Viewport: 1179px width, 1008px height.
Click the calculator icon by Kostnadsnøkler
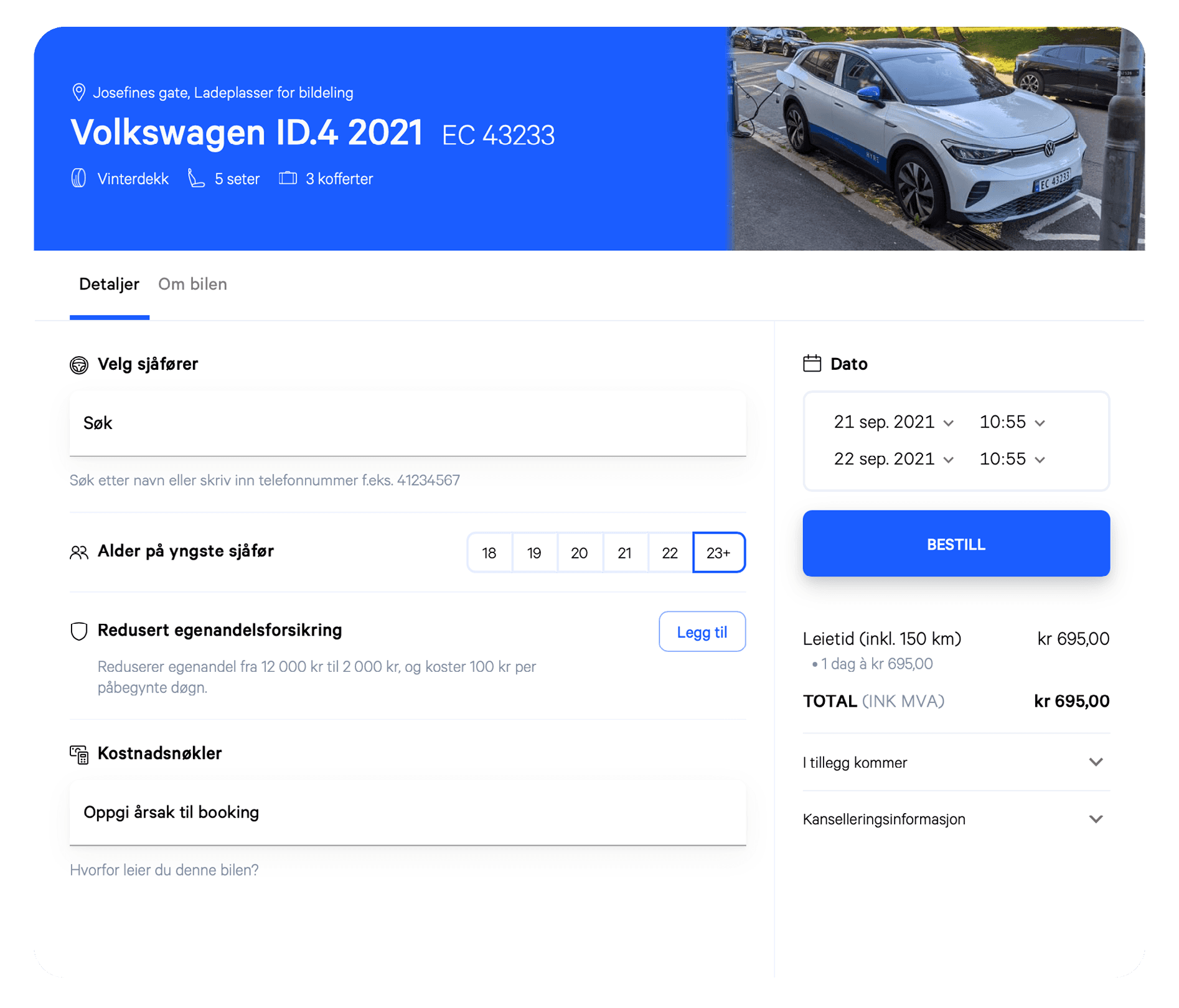[x=79, y=754]
